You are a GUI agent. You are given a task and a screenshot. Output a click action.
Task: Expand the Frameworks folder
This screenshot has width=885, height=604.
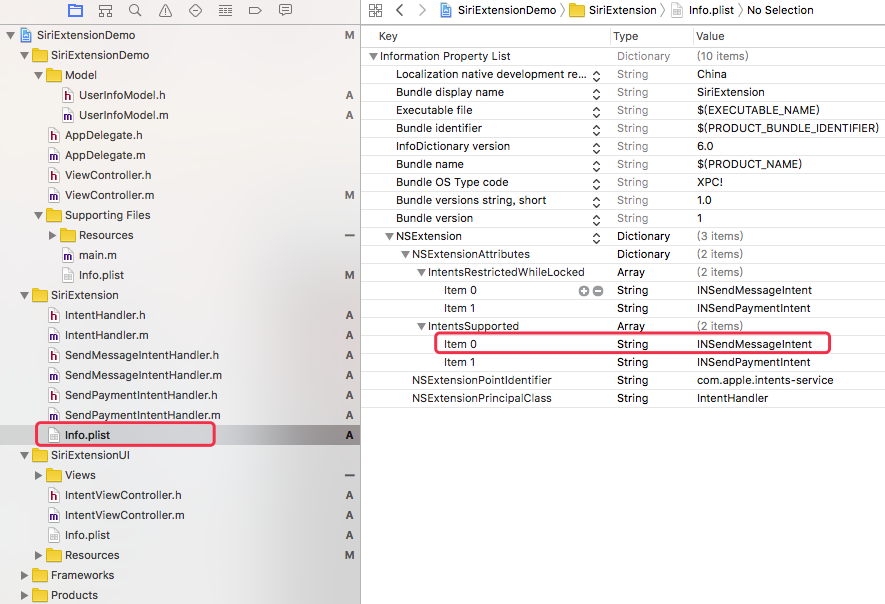tap(25, 575)
